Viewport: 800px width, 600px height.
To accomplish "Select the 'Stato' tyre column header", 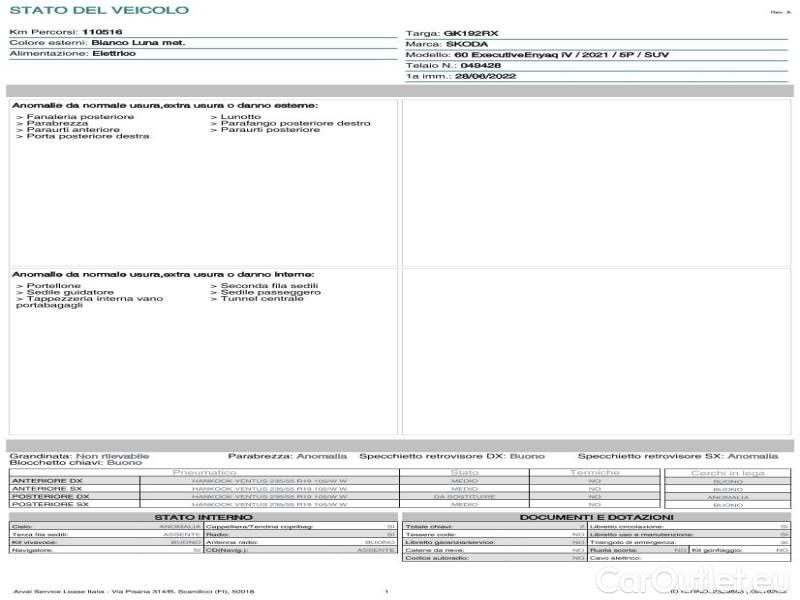I will [465, 473].
